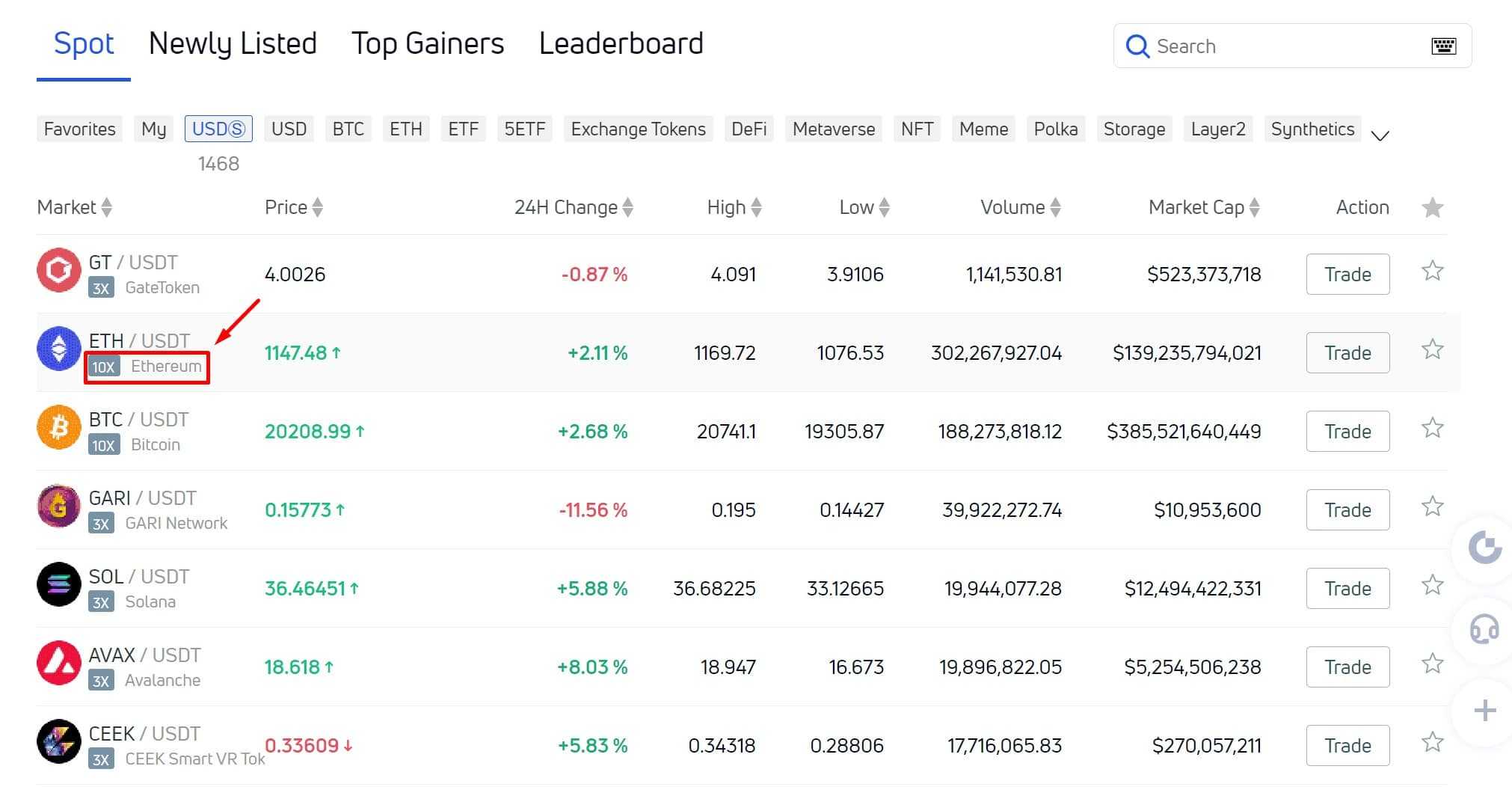Click the Bitcoin coin logo

(x=58, y=427)
